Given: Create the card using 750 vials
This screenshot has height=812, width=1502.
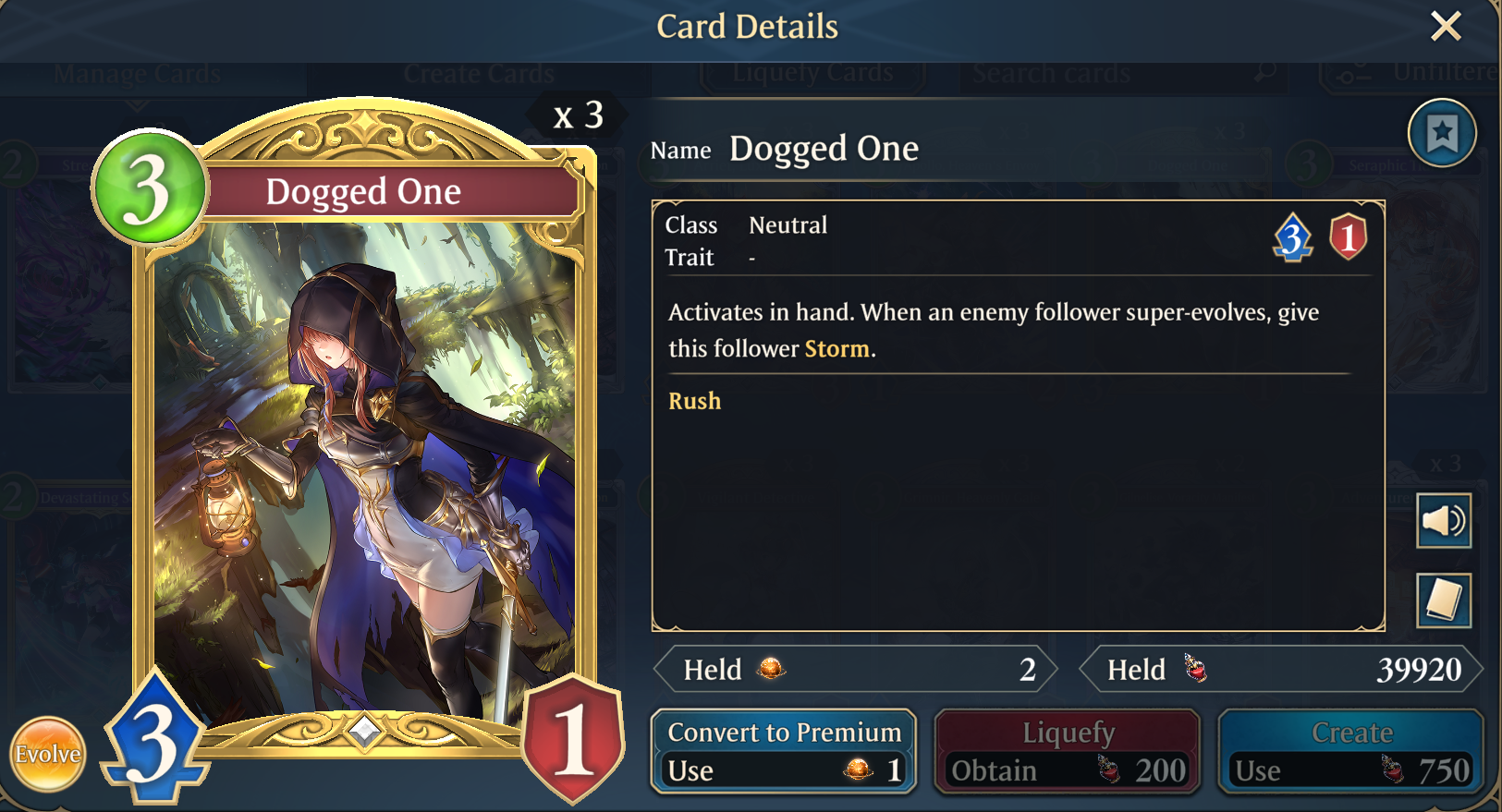Looking at the screenshot, I should click(x=1351, y=751).
